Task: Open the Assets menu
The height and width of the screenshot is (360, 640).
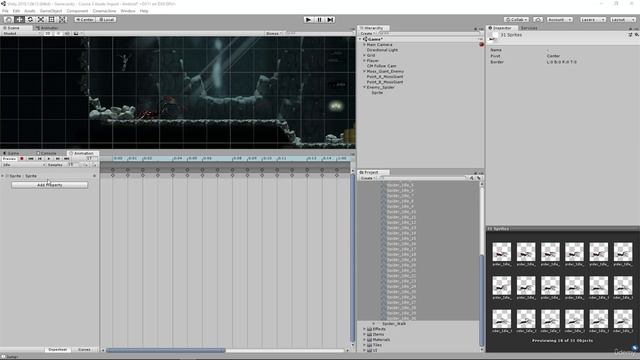Action: (x=30, y=11)
